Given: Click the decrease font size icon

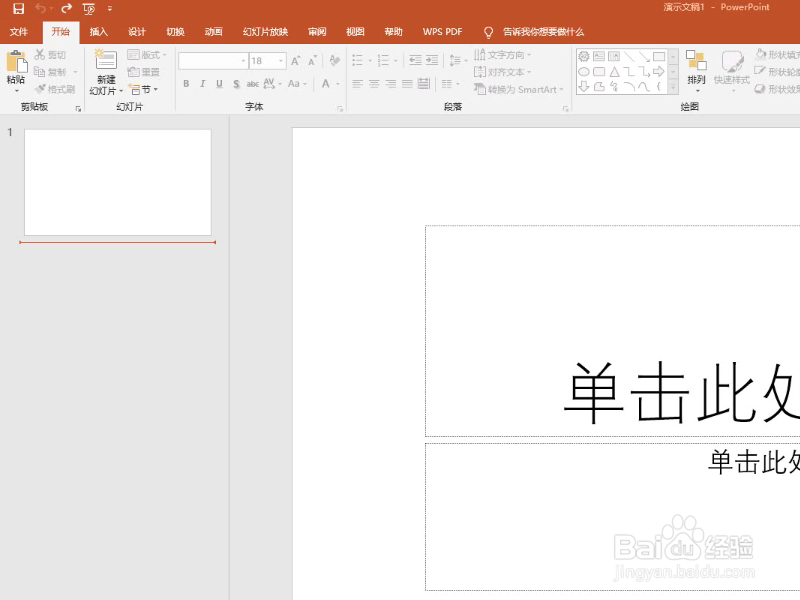Looking at the screenshot, I should pos(312,61).
